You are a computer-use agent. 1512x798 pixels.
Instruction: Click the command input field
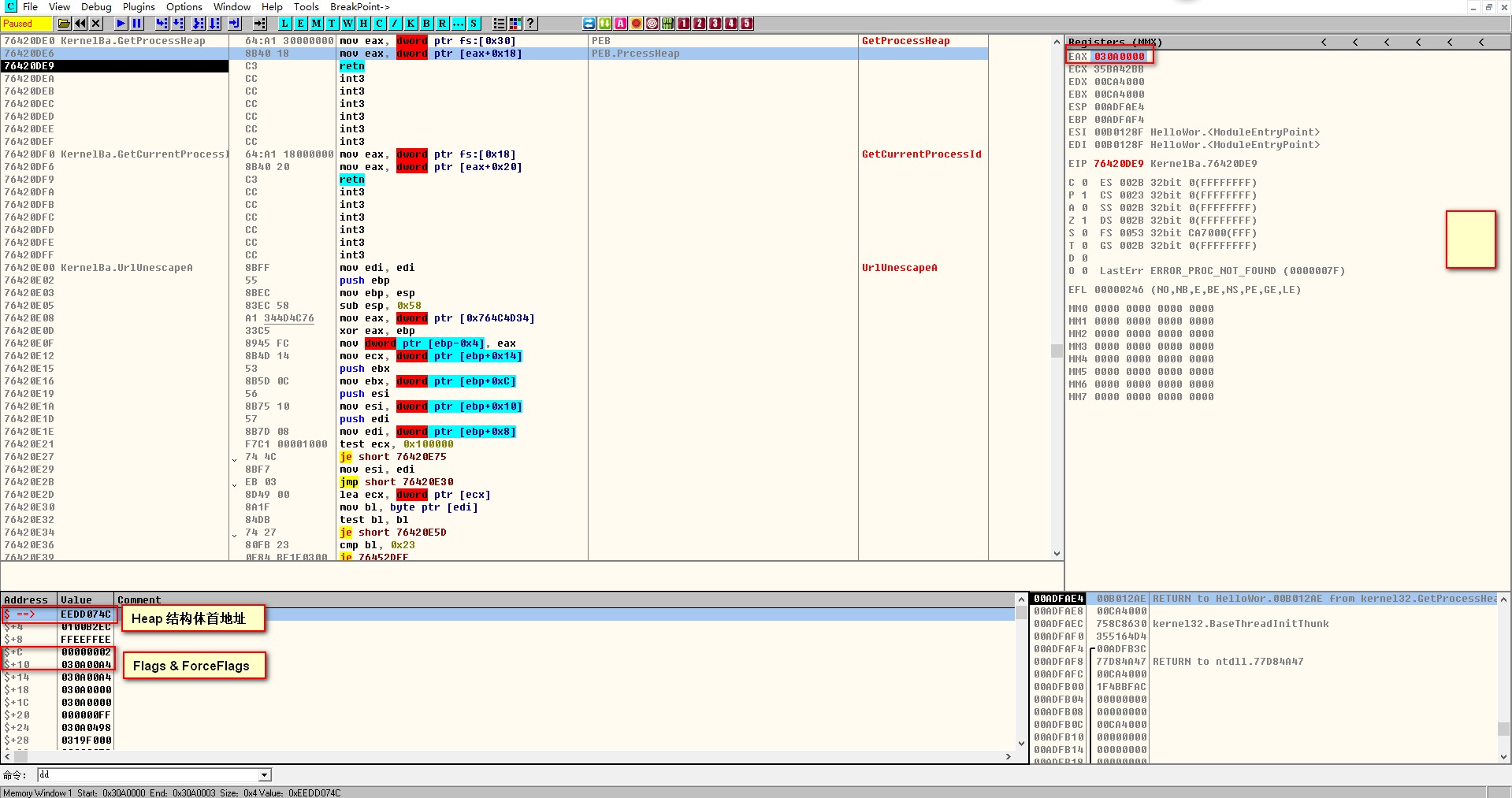pos(148,775)
